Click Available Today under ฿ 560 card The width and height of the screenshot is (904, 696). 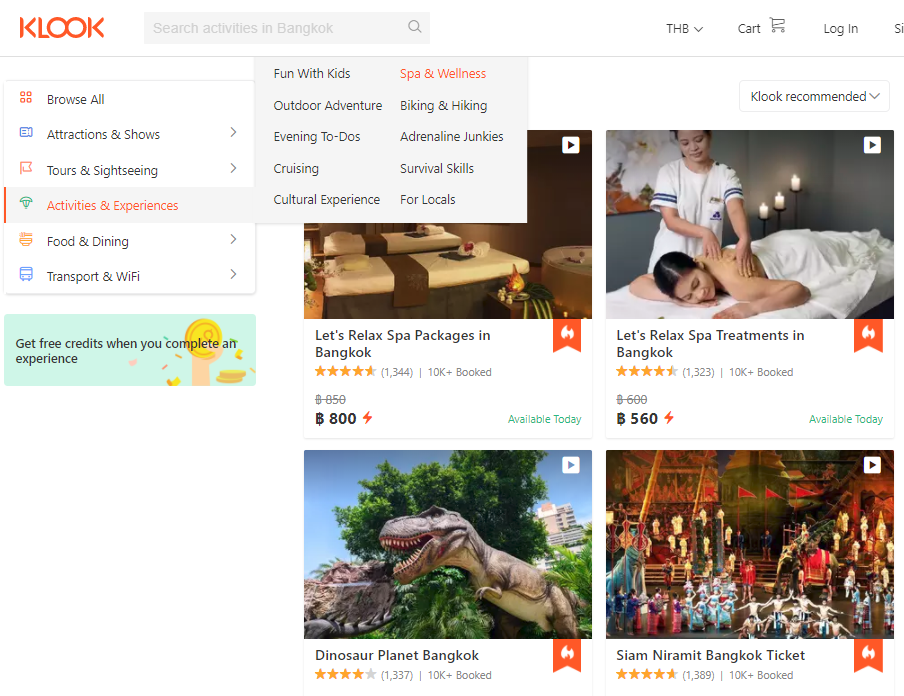point(846,419)
